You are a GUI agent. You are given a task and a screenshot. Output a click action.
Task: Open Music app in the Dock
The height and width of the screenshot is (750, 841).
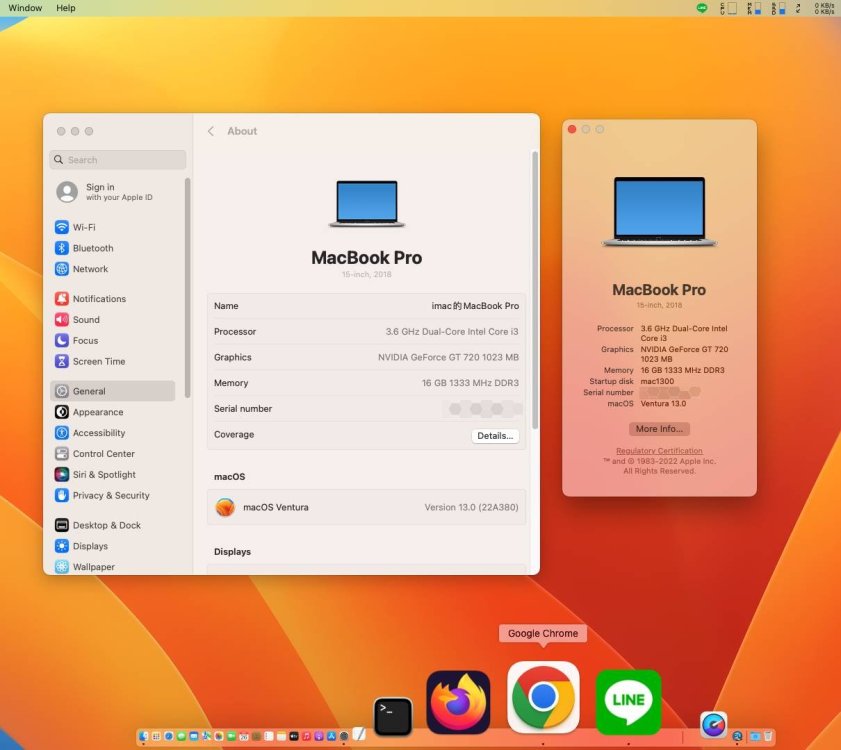pos(306,736)
